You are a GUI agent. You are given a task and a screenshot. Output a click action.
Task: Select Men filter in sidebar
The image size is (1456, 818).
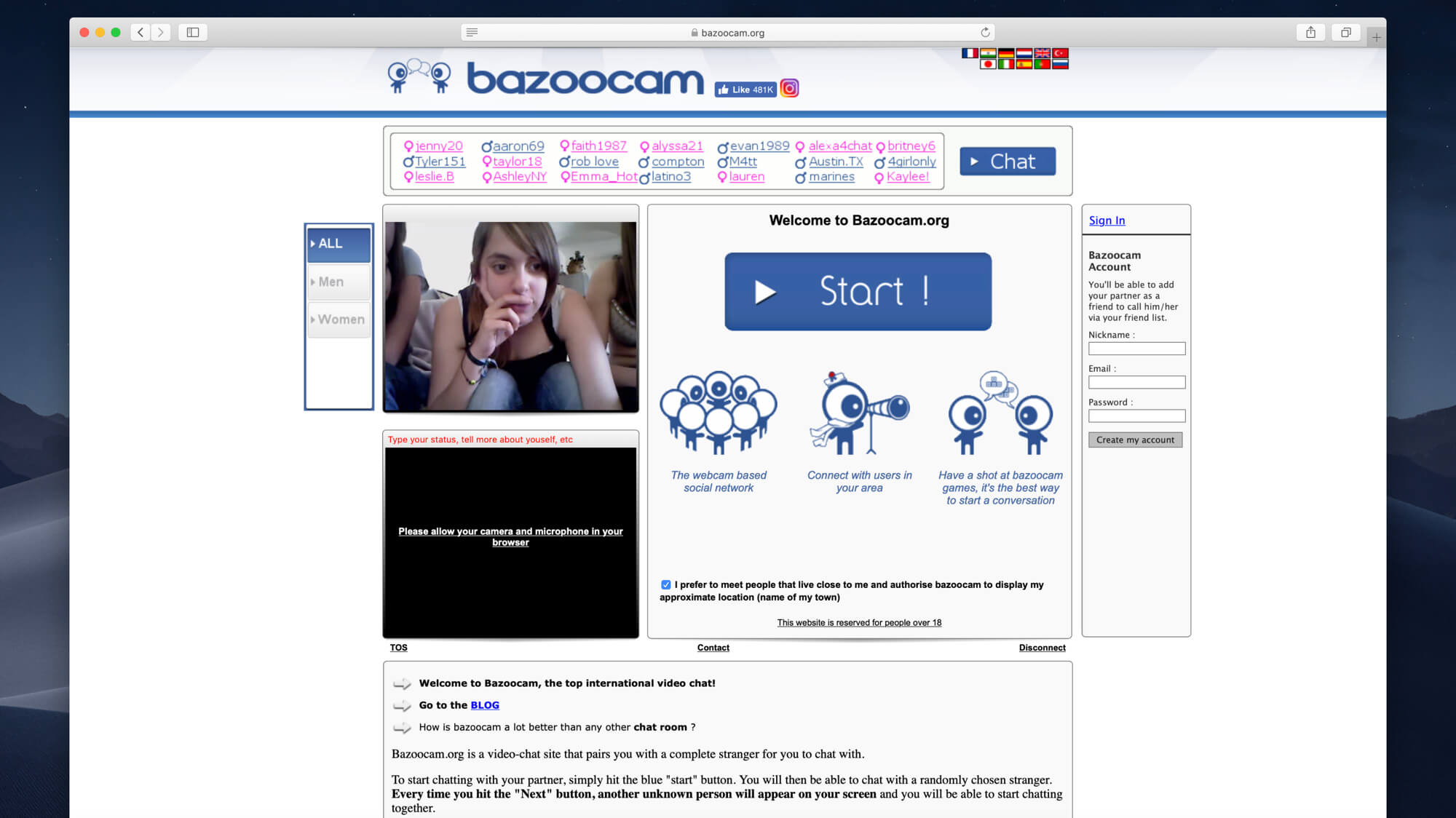click(338, 281)
